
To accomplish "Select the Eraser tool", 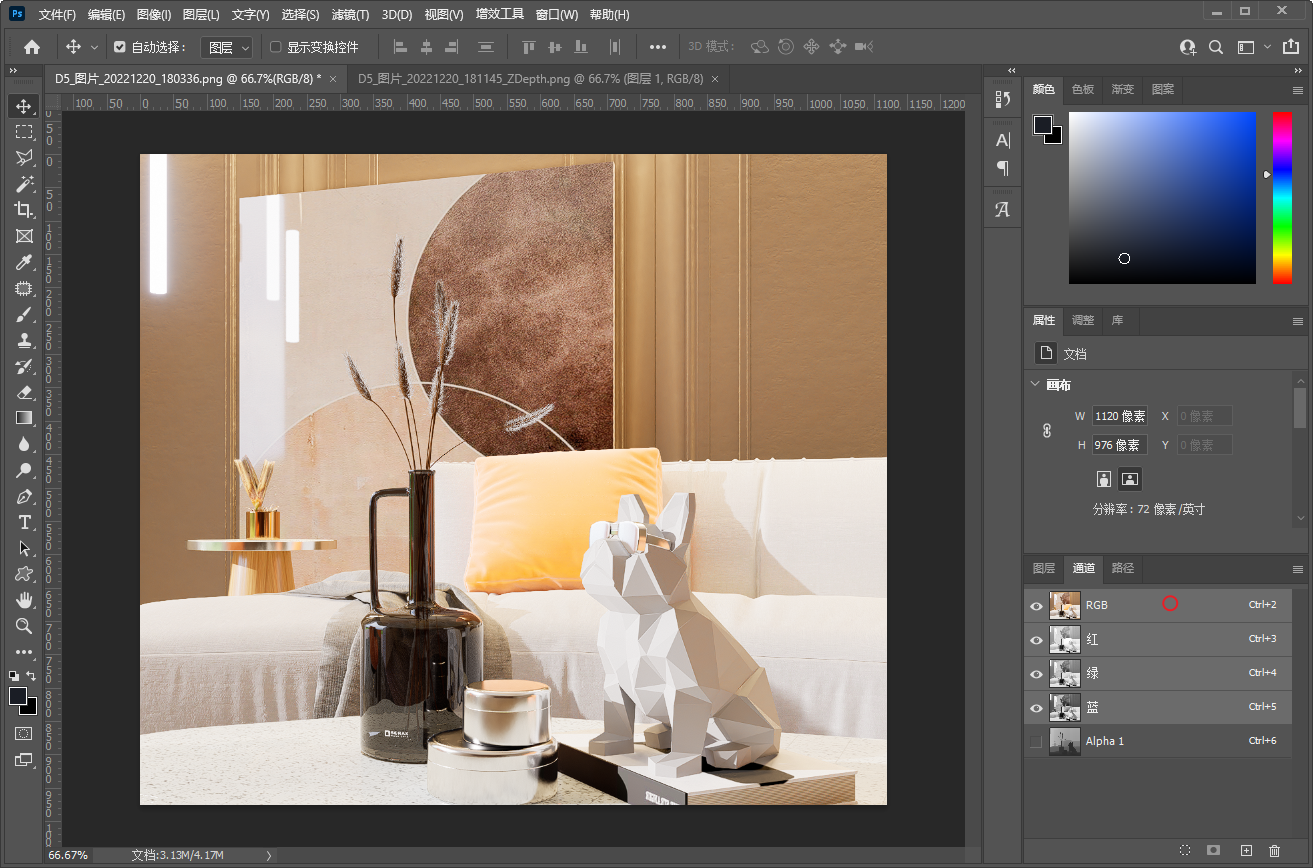I will (24, 392).
